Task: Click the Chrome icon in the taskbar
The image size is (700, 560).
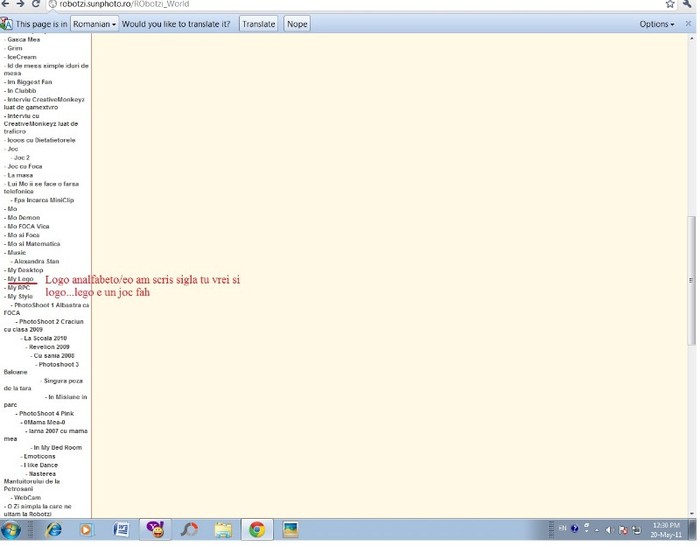Action: pyautogui.click(x=256, y=530)
